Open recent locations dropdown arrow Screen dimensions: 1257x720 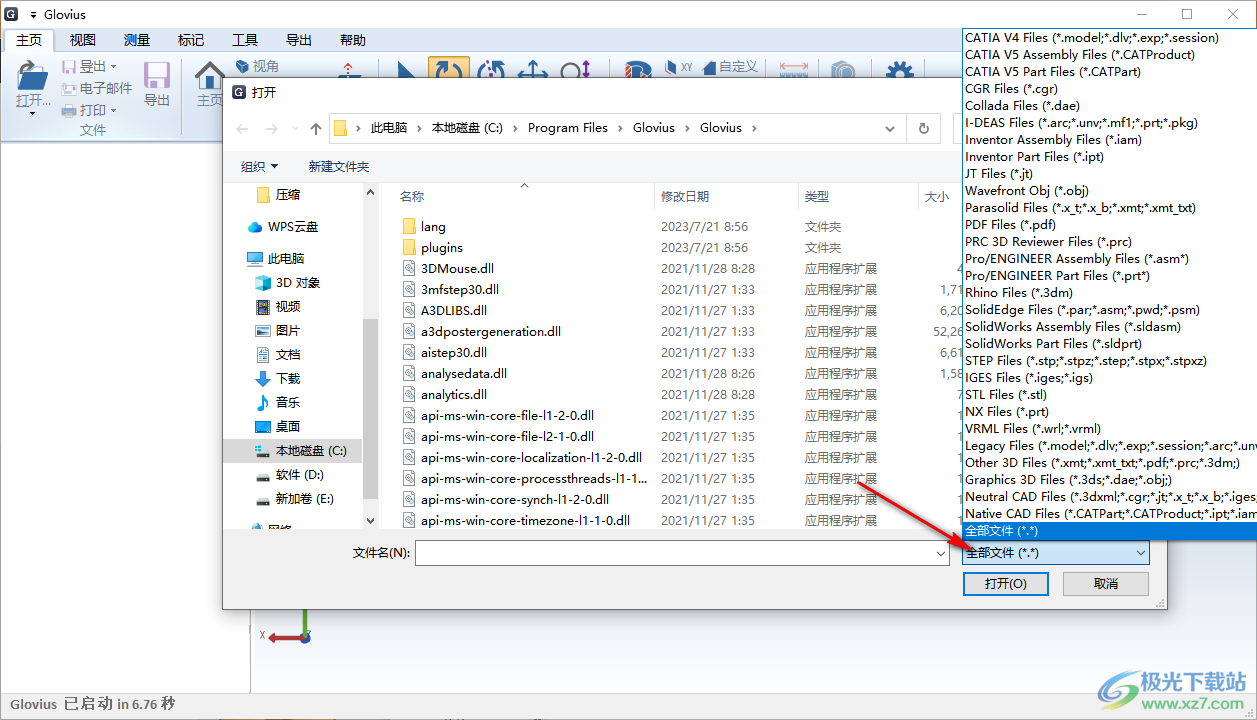point(294,129)
